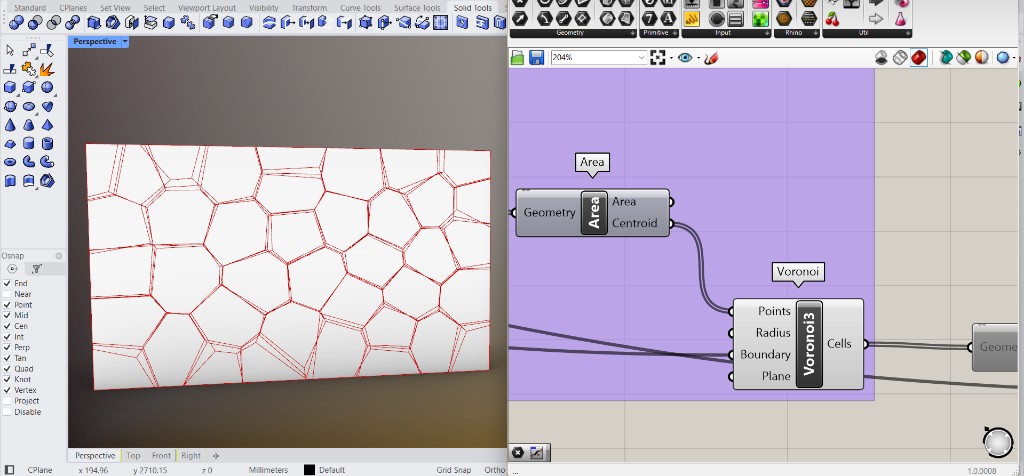Click the Grasshopper sketch pencil icon

[711, 57]
